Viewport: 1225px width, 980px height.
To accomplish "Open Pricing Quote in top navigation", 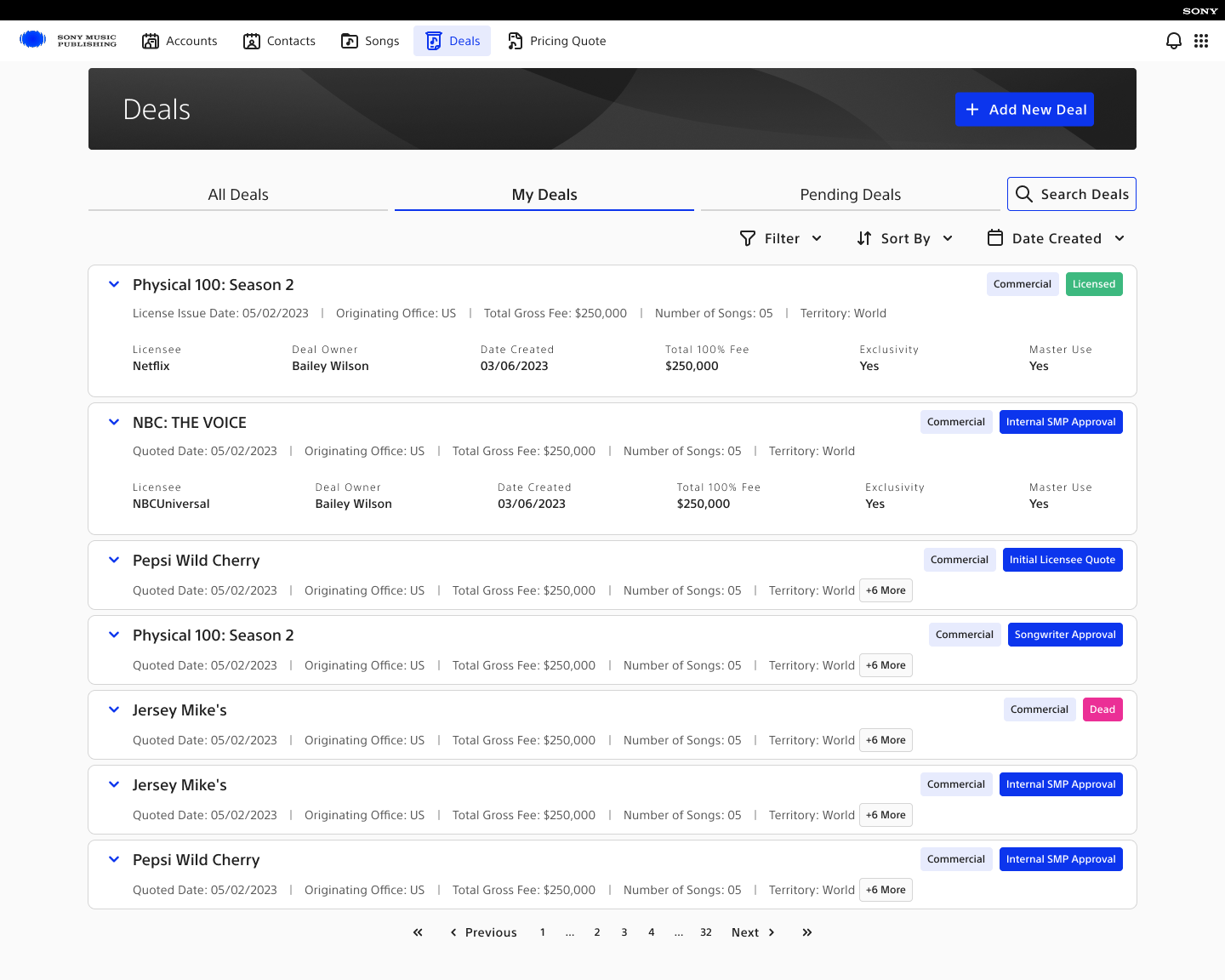I will (556, 41).
